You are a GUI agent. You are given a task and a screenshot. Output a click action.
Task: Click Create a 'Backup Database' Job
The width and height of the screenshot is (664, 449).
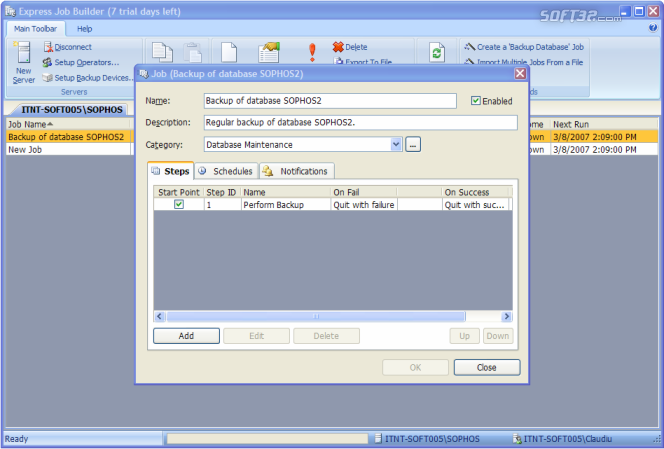(524, 47)
